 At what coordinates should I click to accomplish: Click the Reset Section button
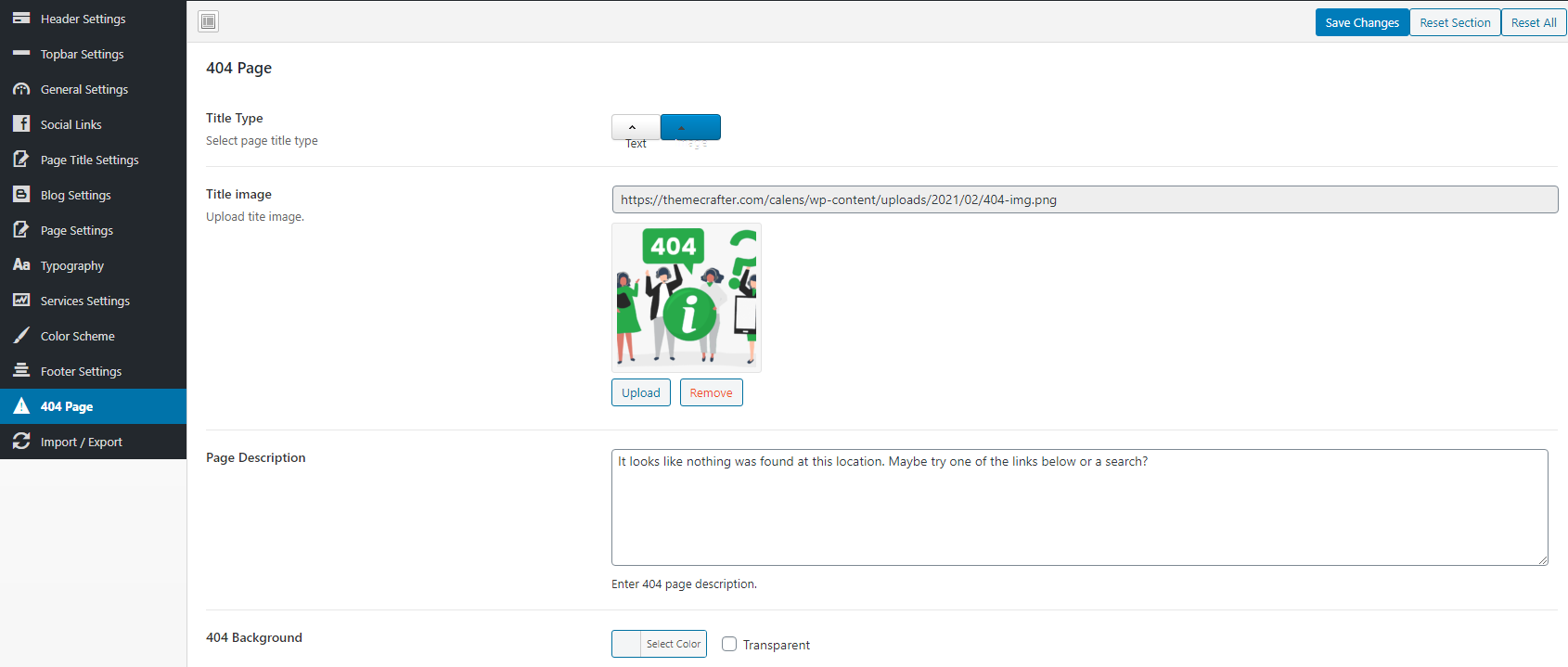click(x=1454, y=22)
